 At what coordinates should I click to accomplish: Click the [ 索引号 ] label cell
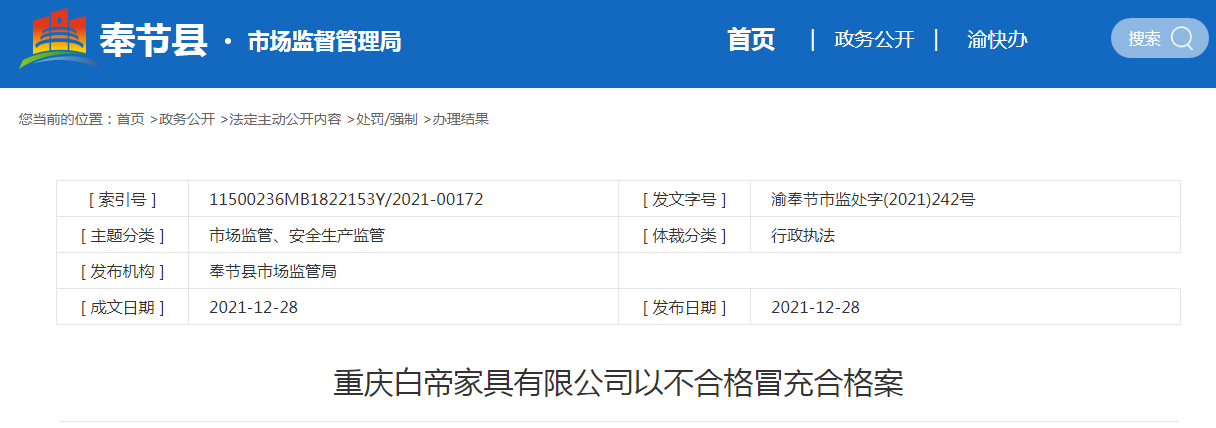tap(123, 199)
